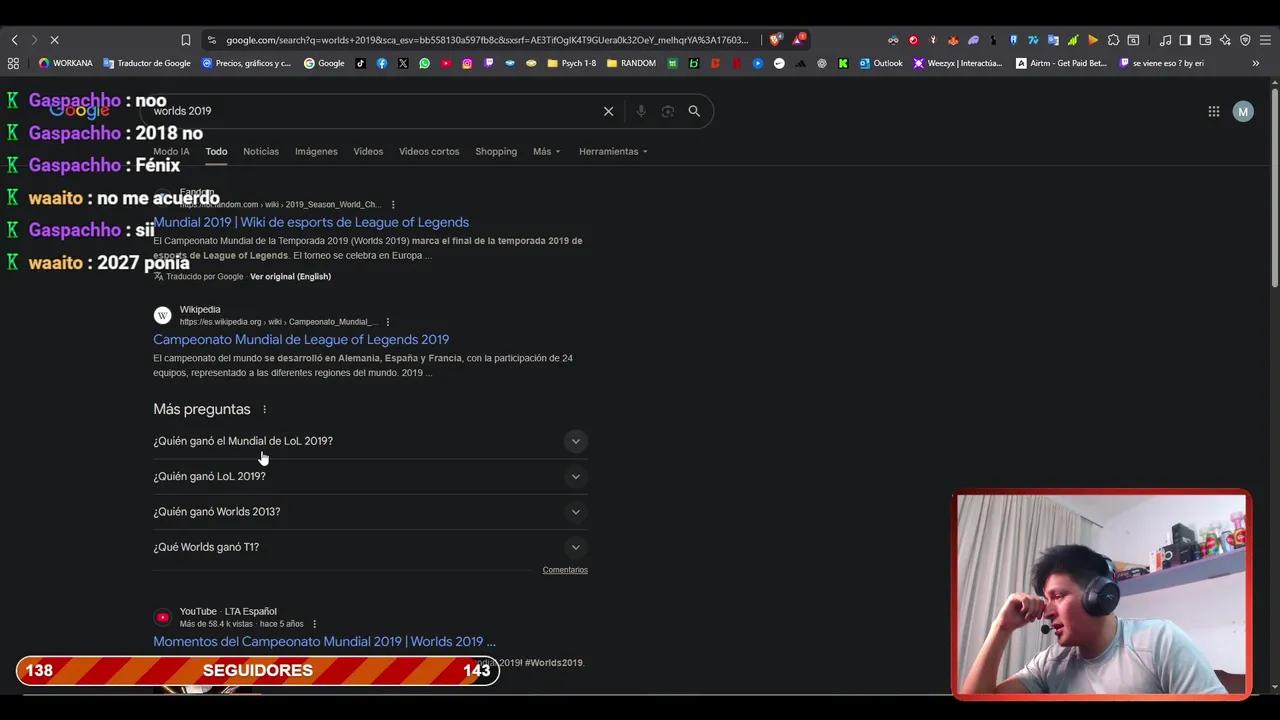Clear the Google search box
The height and width of the screenshot is (720, 1280).
pos(608,111)
